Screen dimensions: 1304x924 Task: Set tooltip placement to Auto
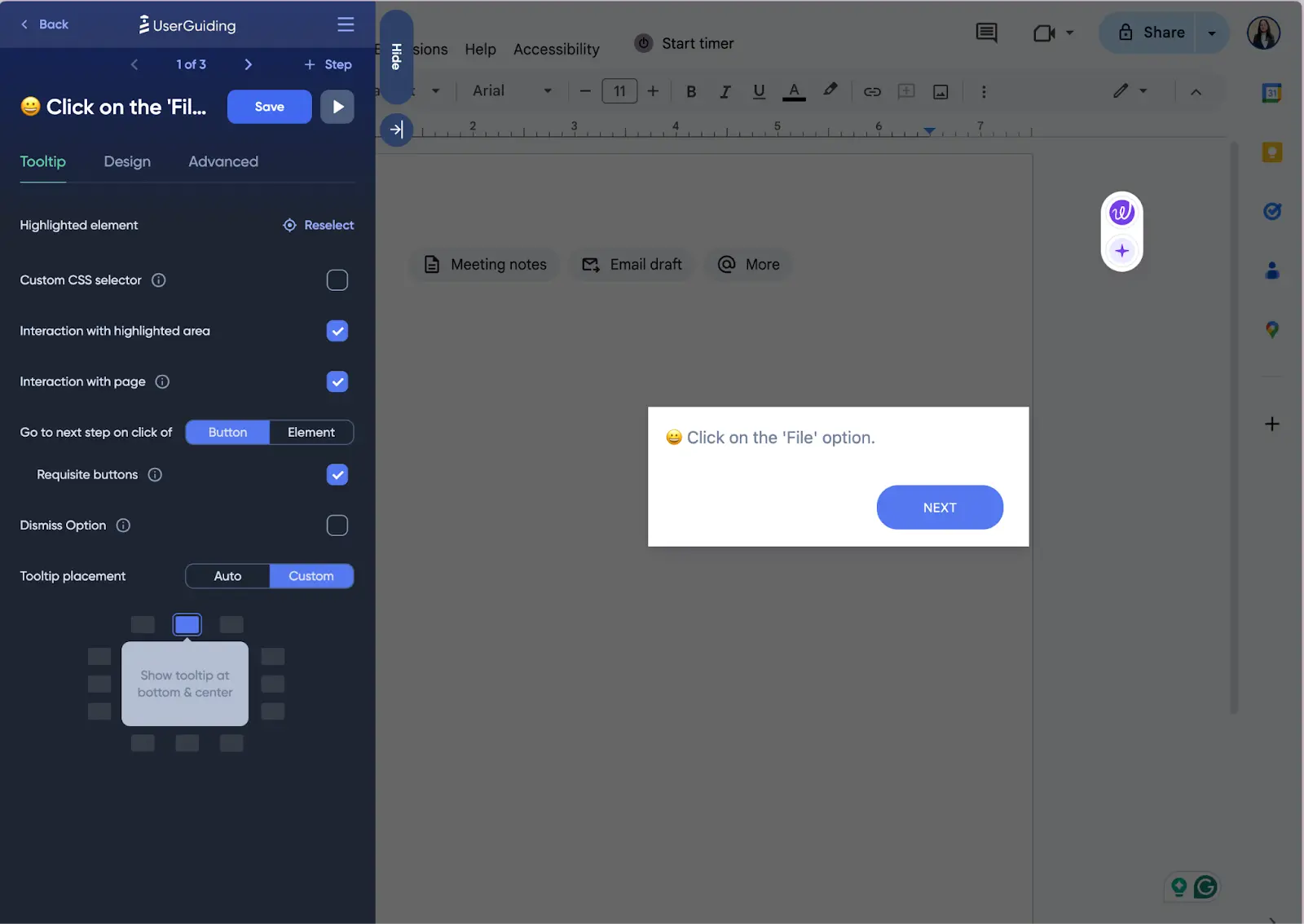227,576
